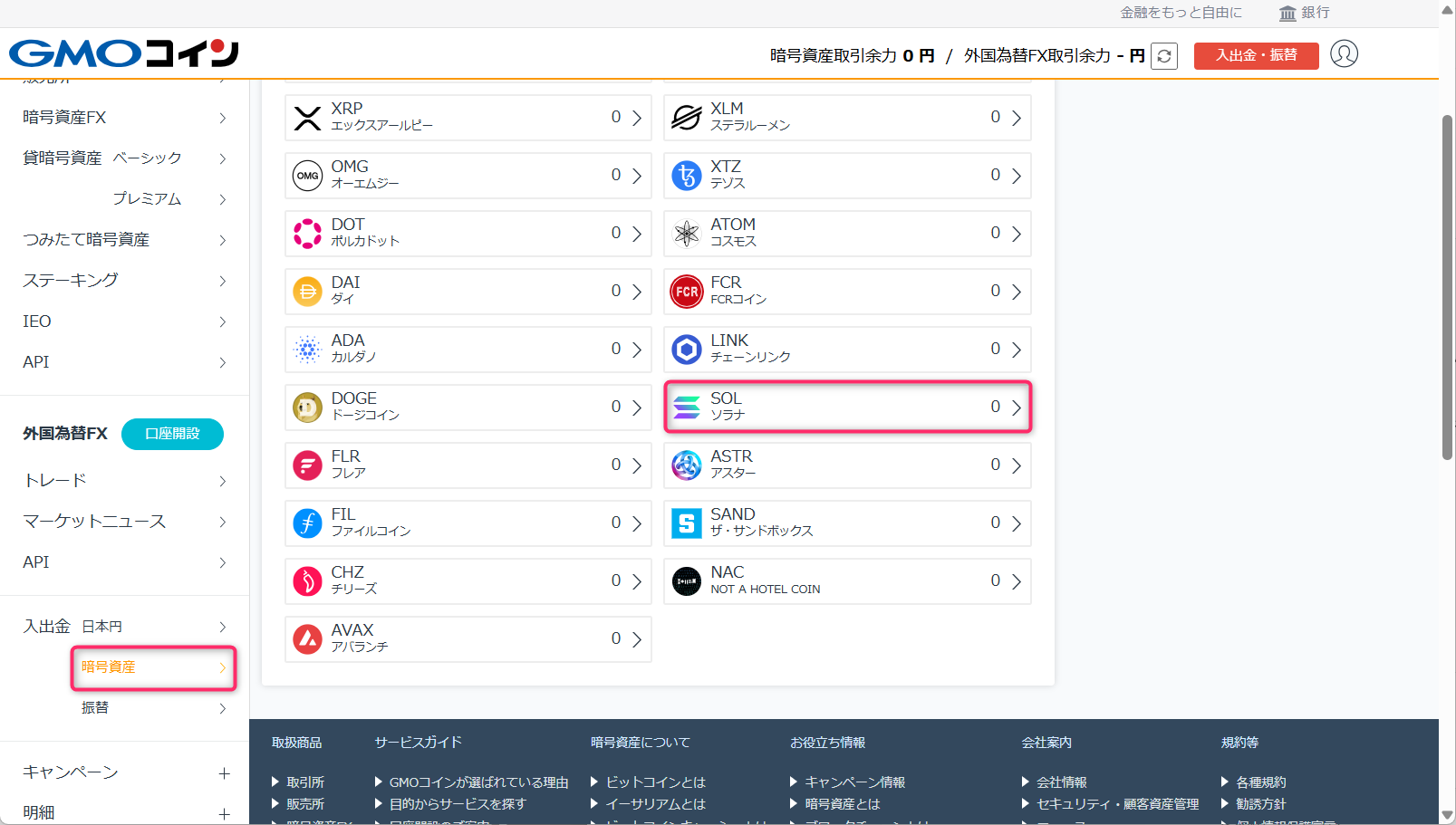This screenshot has height=825, width=1456.
Task: Select the AVAX Avalanche icon
Action: point(307,638)
